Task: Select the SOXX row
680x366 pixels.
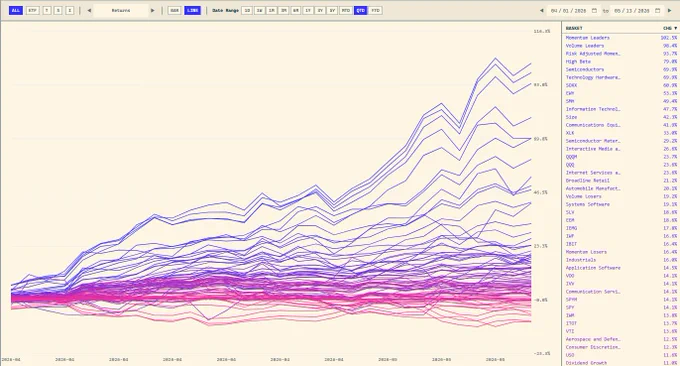Action: coord(621,85)
